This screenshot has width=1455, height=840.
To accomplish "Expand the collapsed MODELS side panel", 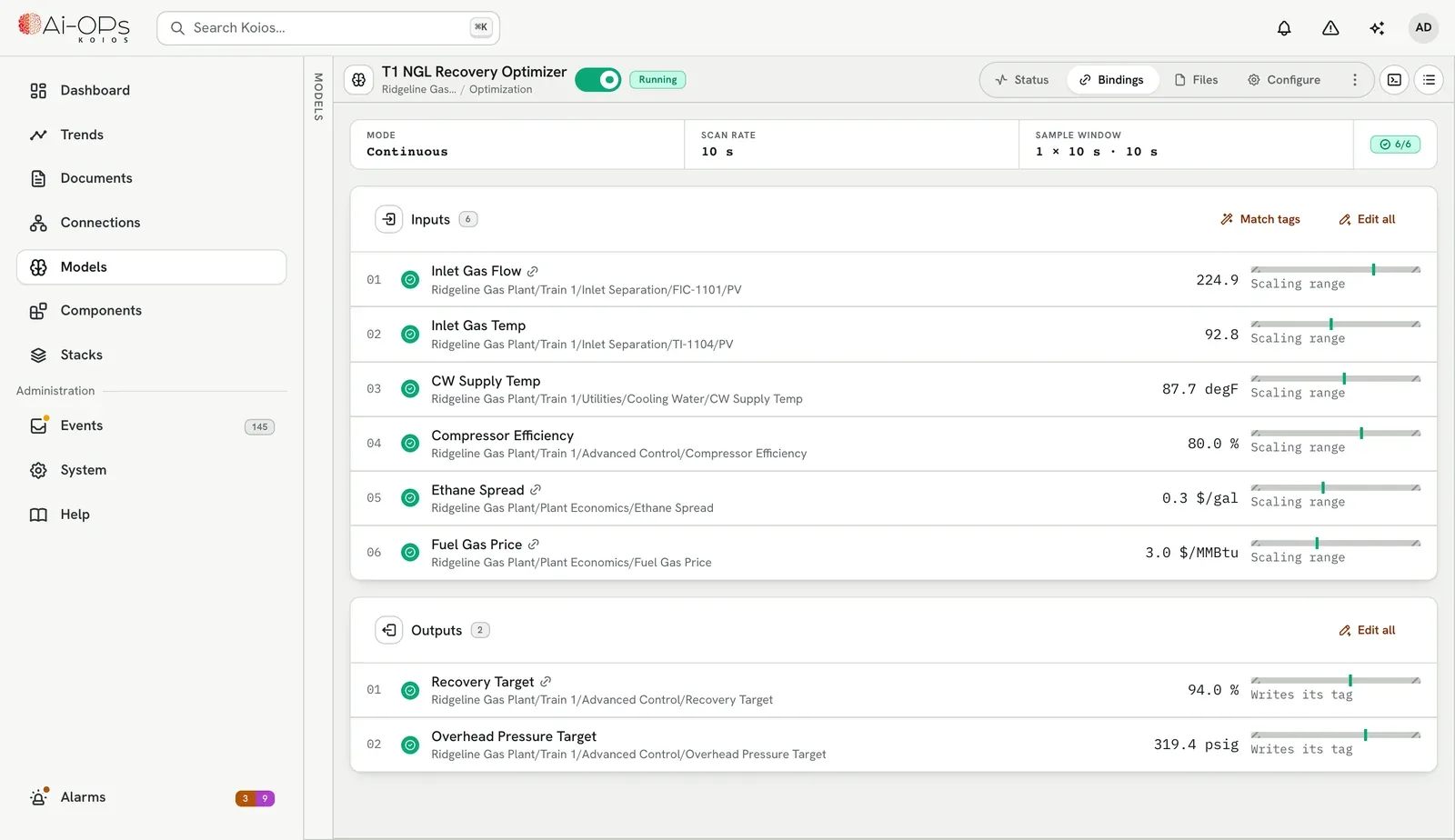I will 318,96.
